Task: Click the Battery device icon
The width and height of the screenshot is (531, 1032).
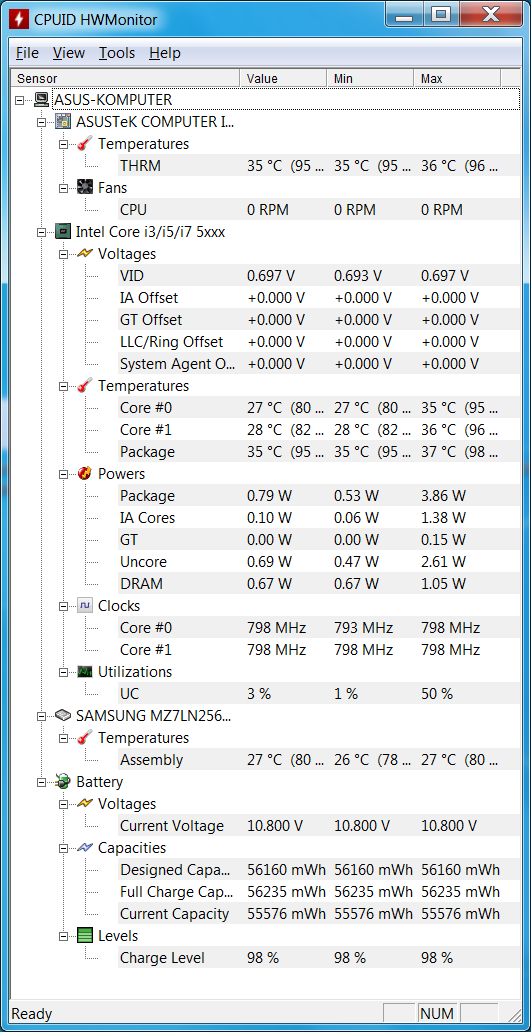Action: (63, 782)
